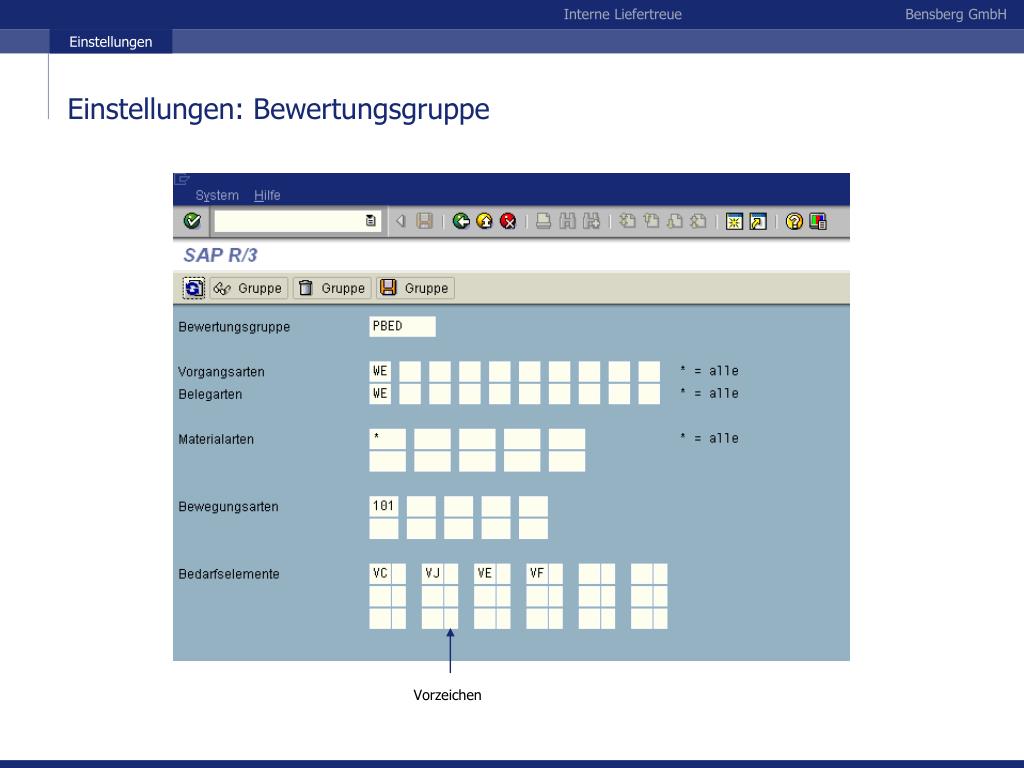Open the System menu
The width and height of the screenshot is (1024, 768).
click(217, 195)
